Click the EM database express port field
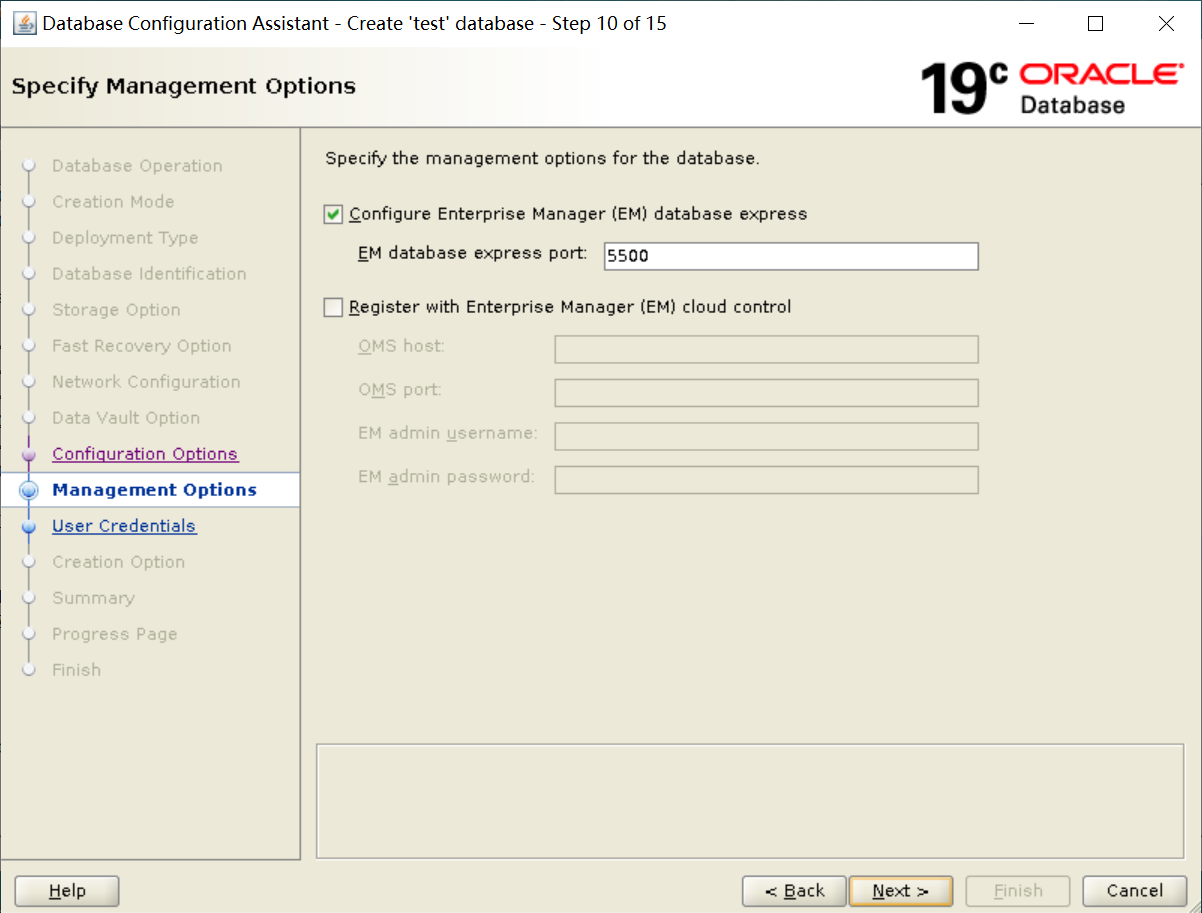Screen dimensions: 1202x913 coord(791,256)
